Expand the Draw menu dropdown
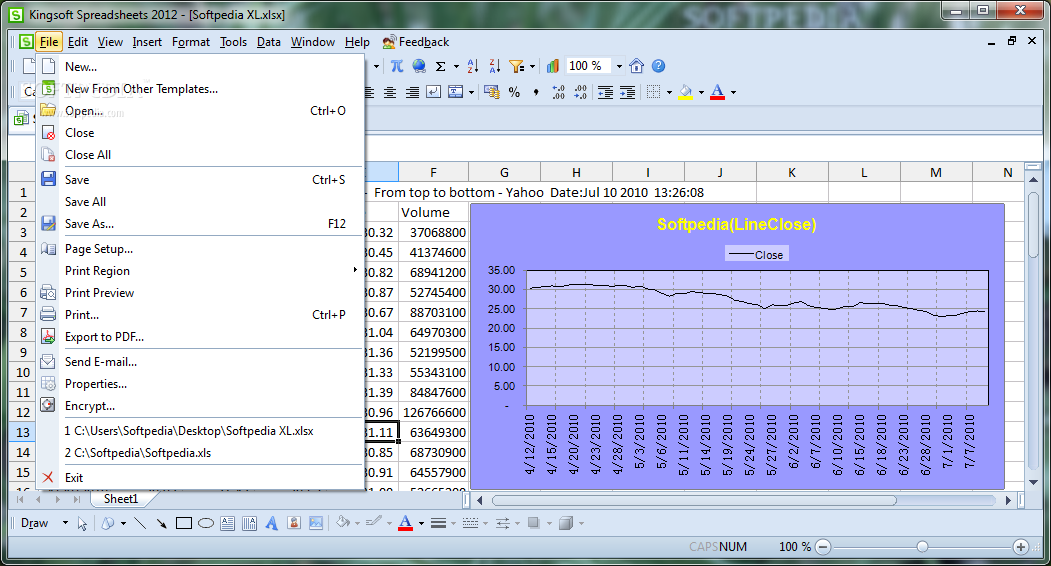The image size is (1051, 566). click(x=65, y=522)
